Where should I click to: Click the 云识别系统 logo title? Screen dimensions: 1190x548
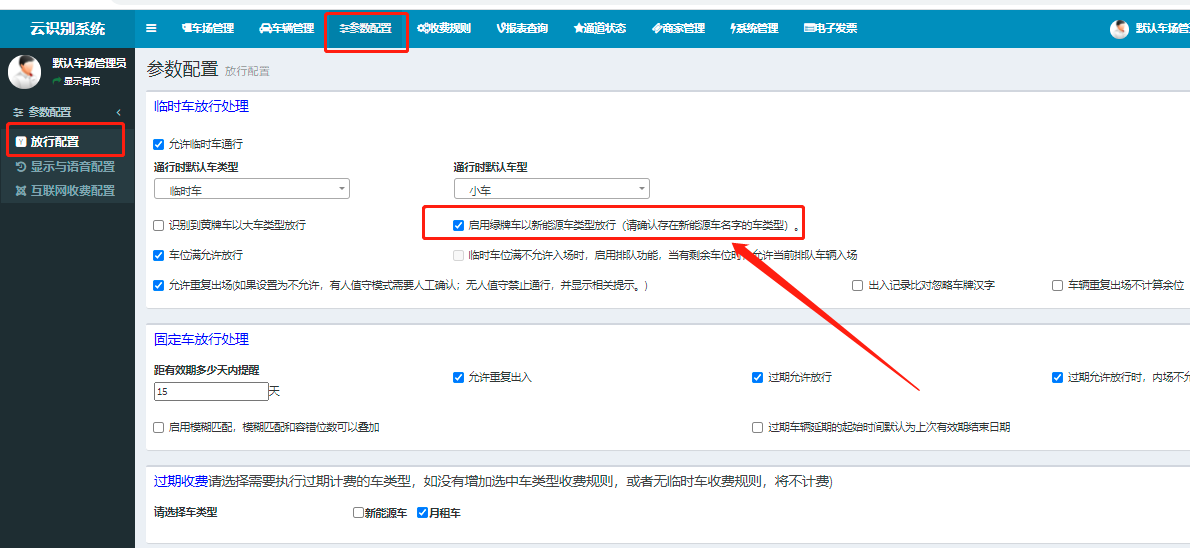tap(68, 29)
